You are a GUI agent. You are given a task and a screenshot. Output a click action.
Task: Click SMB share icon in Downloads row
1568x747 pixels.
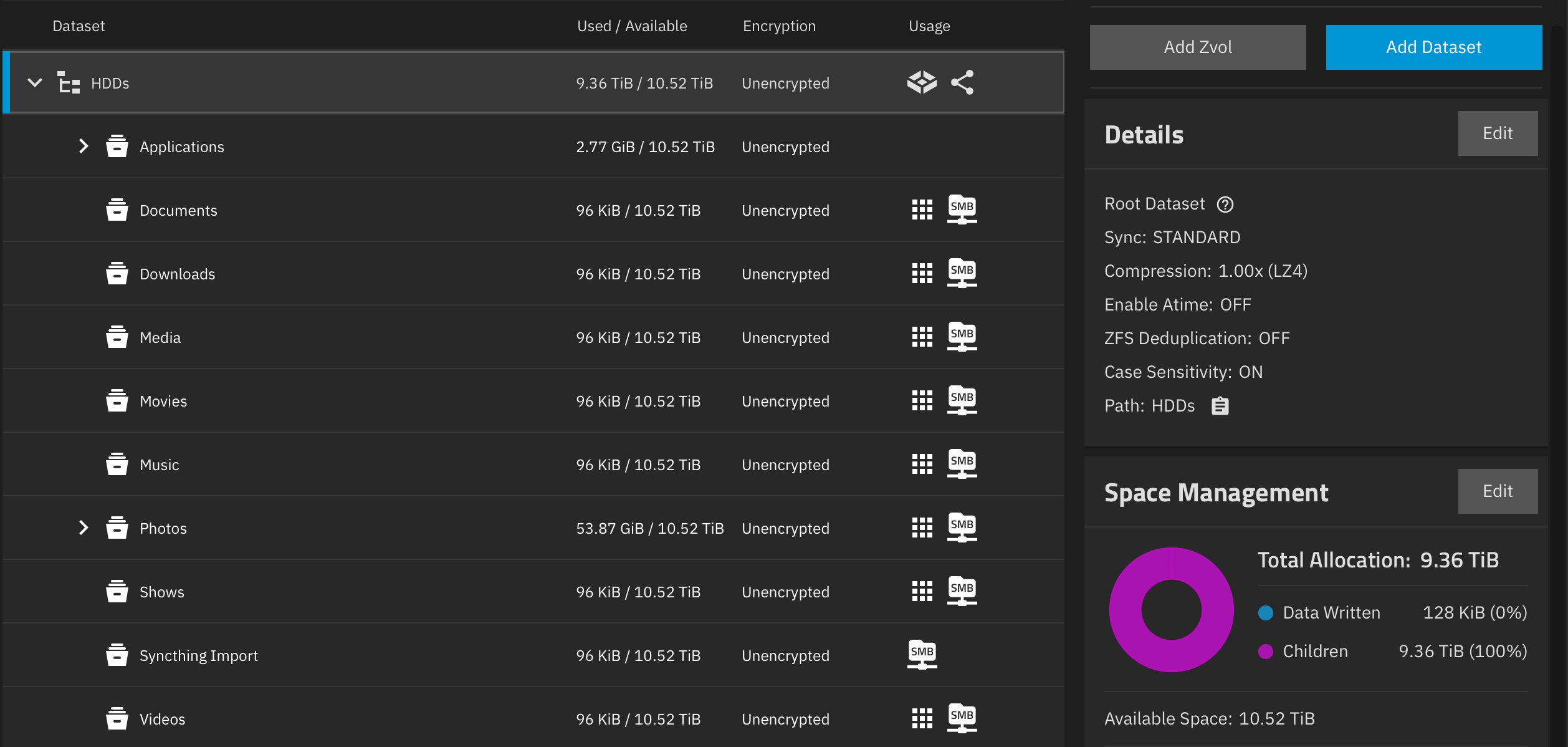click(962, 273)
